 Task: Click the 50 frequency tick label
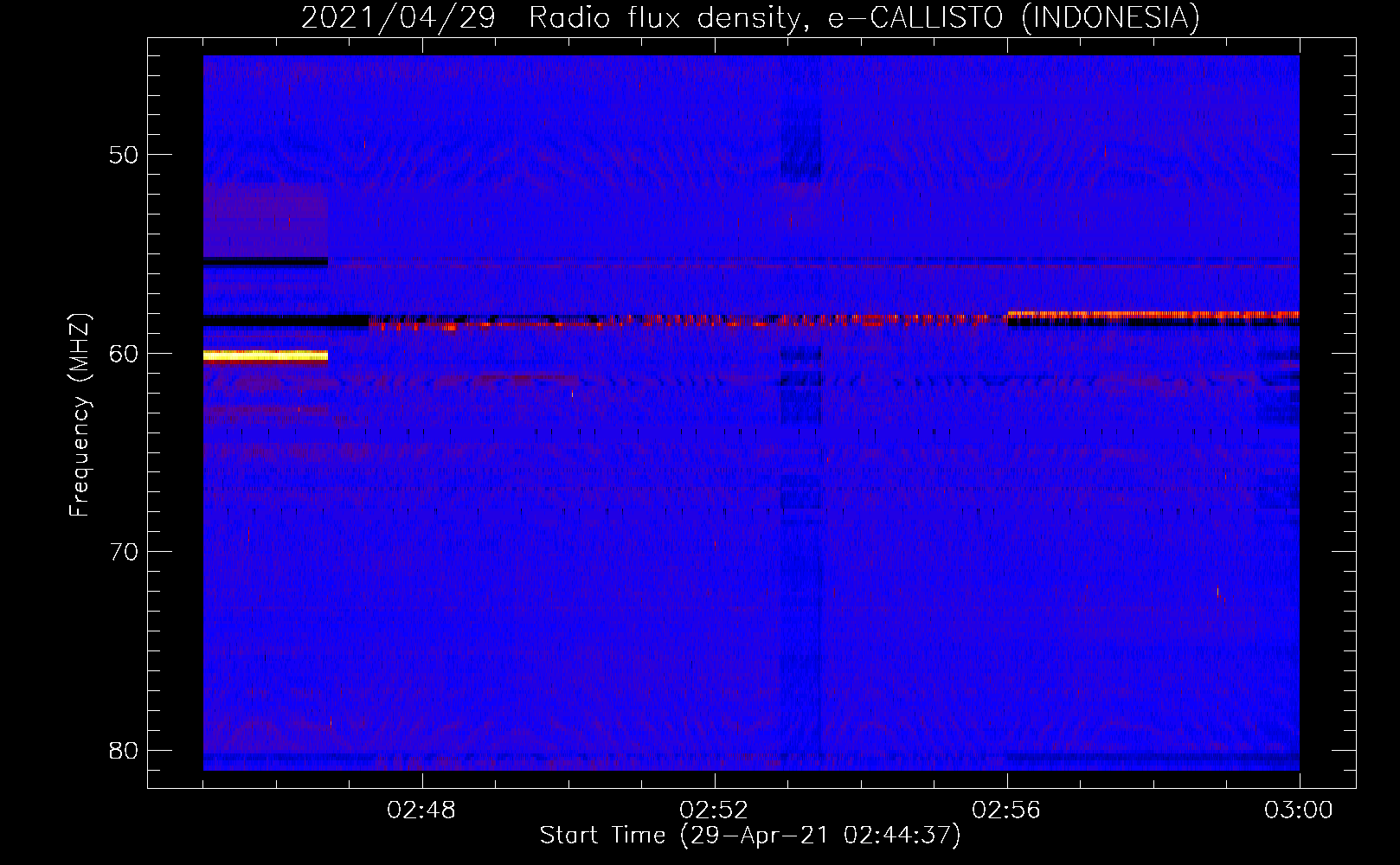click(124, 155)
